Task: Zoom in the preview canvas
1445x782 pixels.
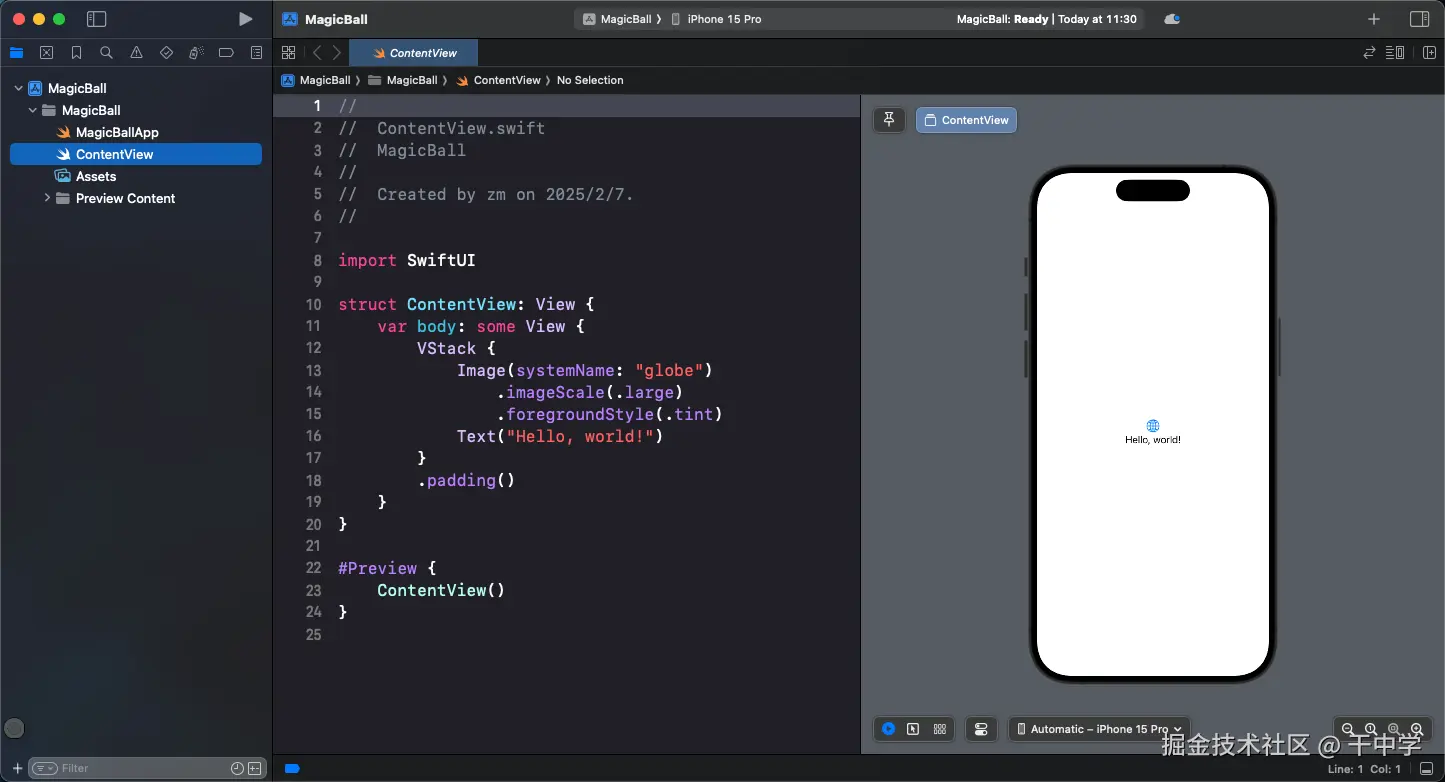Action: [x=1416, y=729]
